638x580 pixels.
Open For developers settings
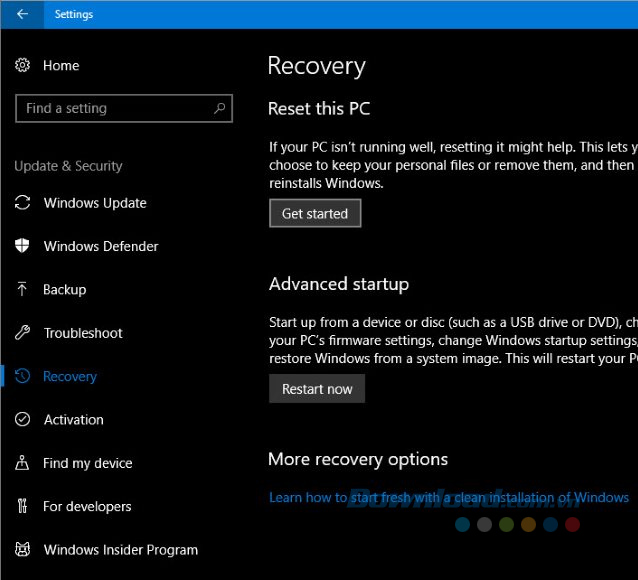tap(87, 506)
